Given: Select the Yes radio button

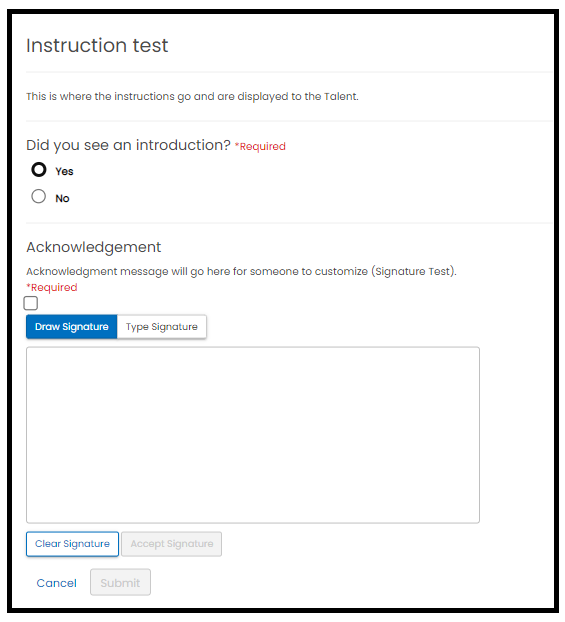Looking at the screenshot, I should pyautogui.click(x=38, y=170).
